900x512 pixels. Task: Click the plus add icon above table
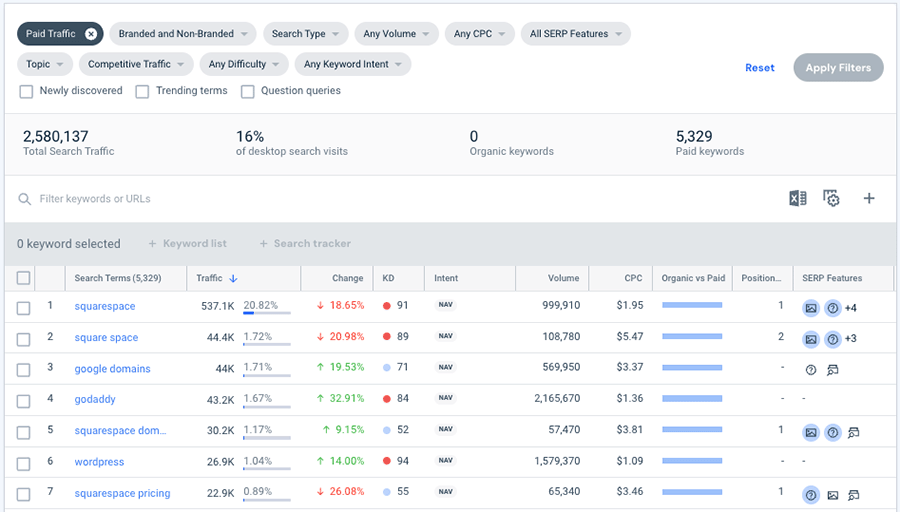(869, 199)
